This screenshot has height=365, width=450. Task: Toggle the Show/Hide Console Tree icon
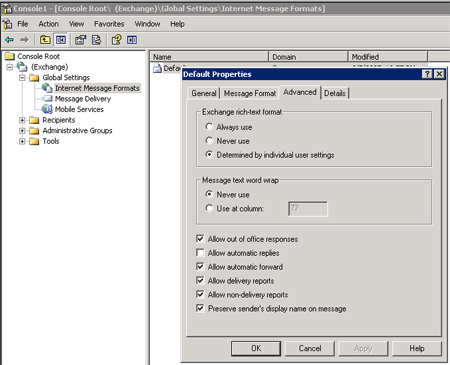click(x=61, y=40)
